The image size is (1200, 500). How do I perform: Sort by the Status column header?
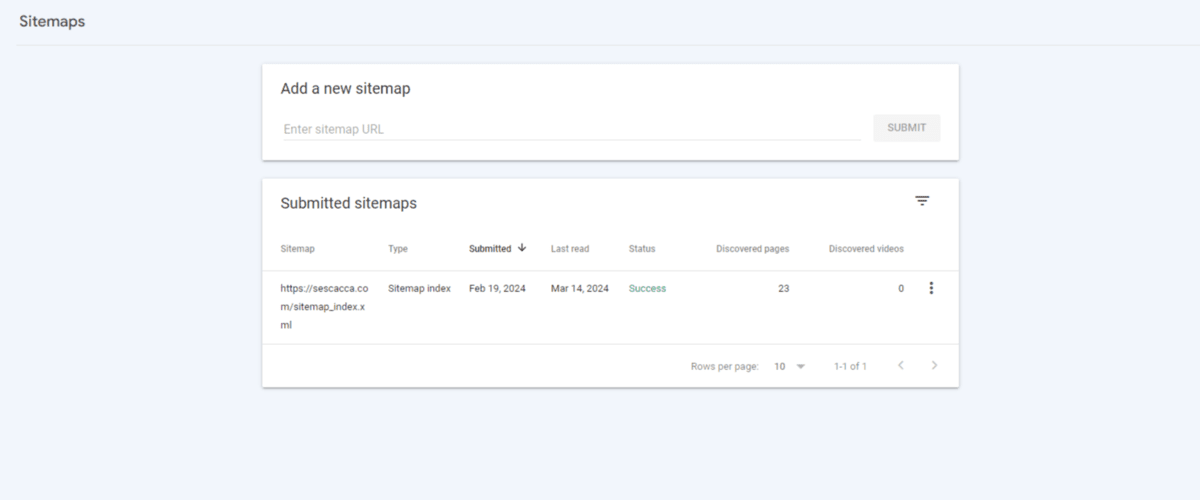coord(642,249)
